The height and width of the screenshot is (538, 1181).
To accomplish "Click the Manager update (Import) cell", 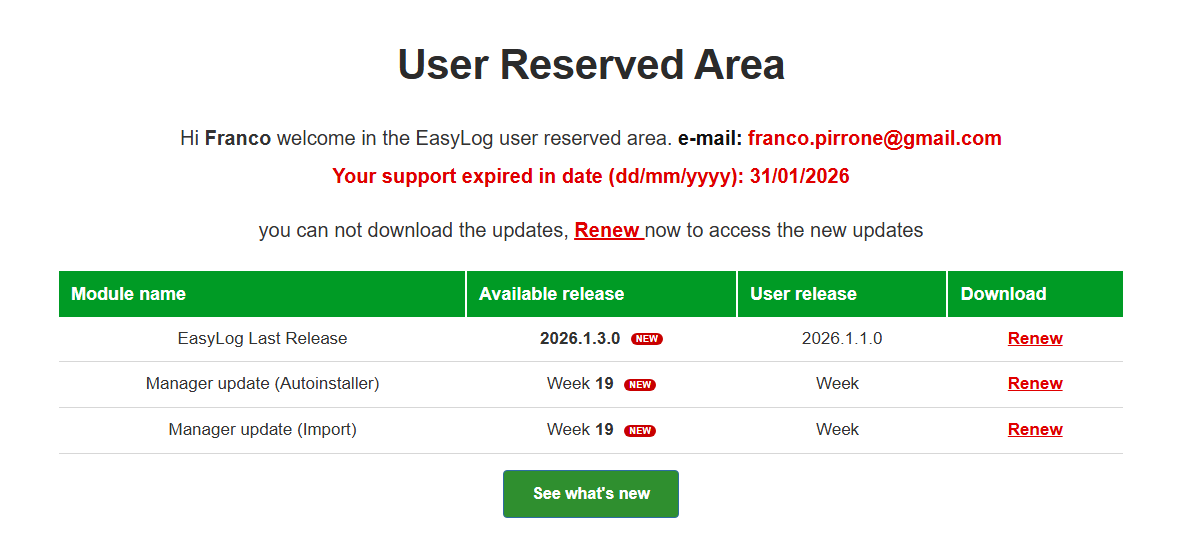I will pyautogui.click(x=262, y=429).
